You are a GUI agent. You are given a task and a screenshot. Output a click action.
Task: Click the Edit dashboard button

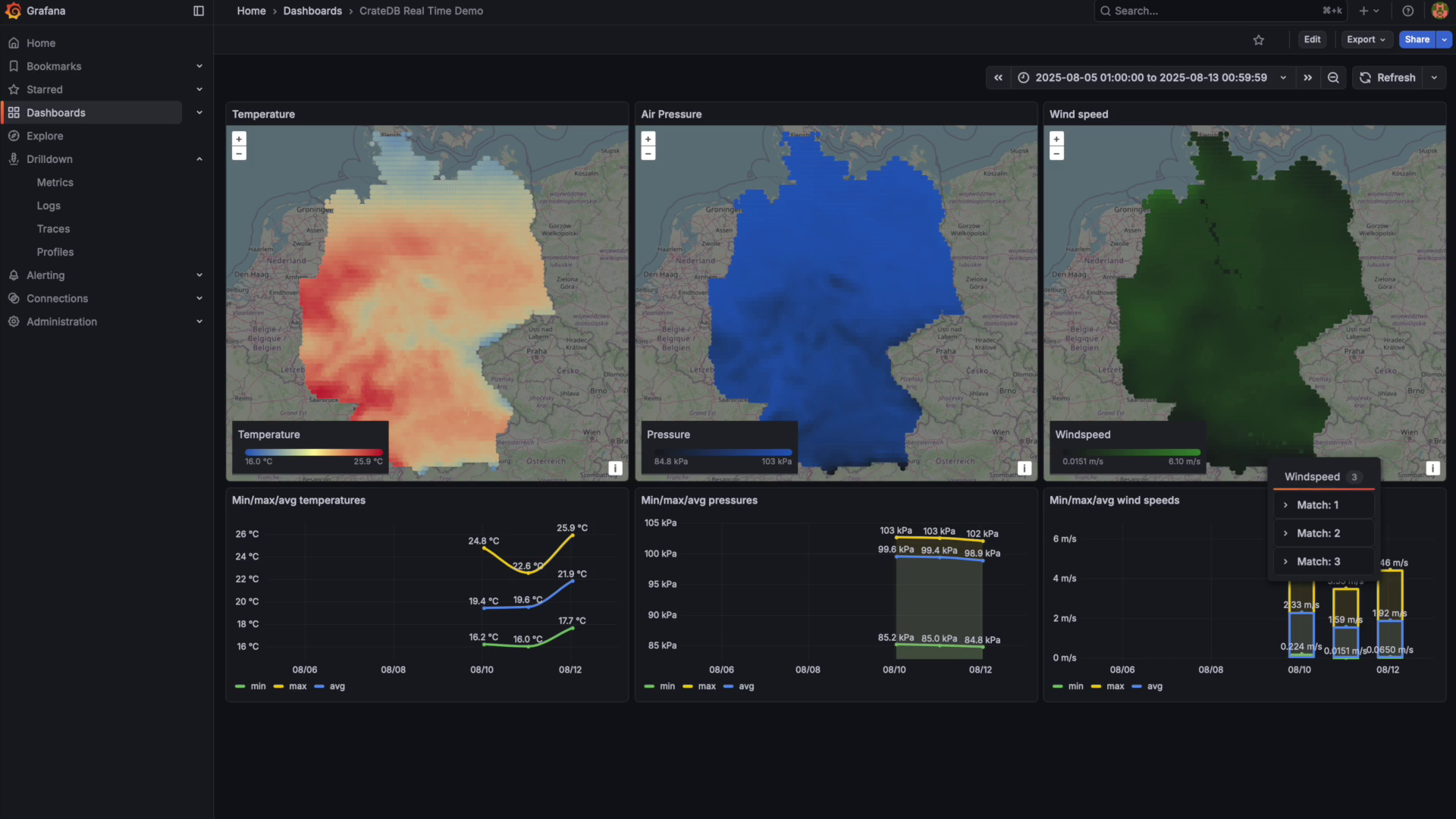[1312, 39]
